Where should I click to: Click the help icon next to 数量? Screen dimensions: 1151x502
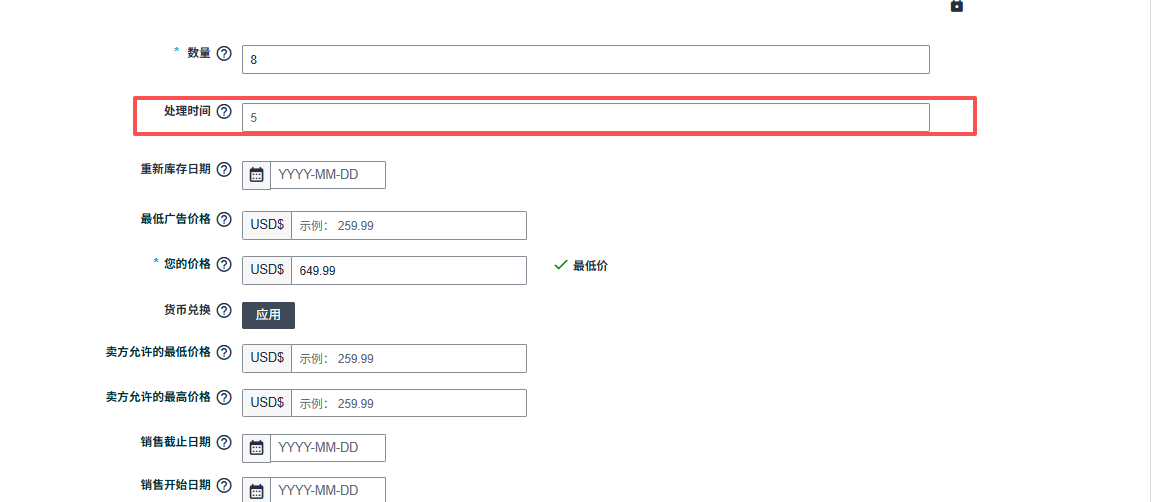click(x=224, y=53)
